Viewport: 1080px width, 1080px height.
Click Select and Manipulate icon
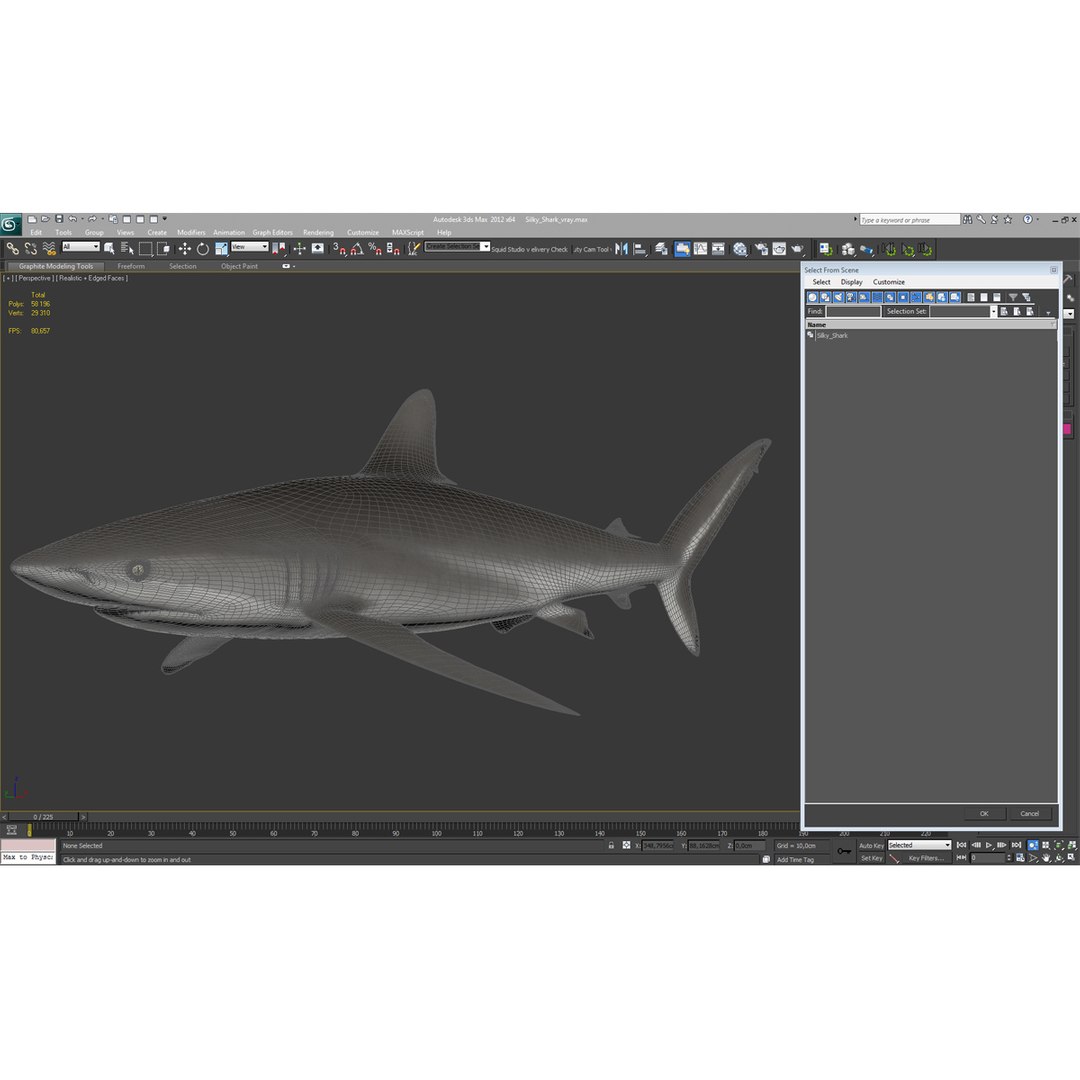point(299,249)
